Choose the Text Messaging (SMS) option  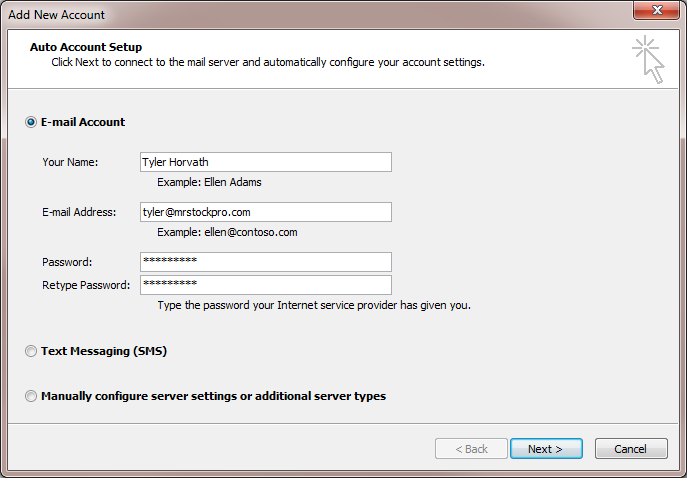[31, 352]
